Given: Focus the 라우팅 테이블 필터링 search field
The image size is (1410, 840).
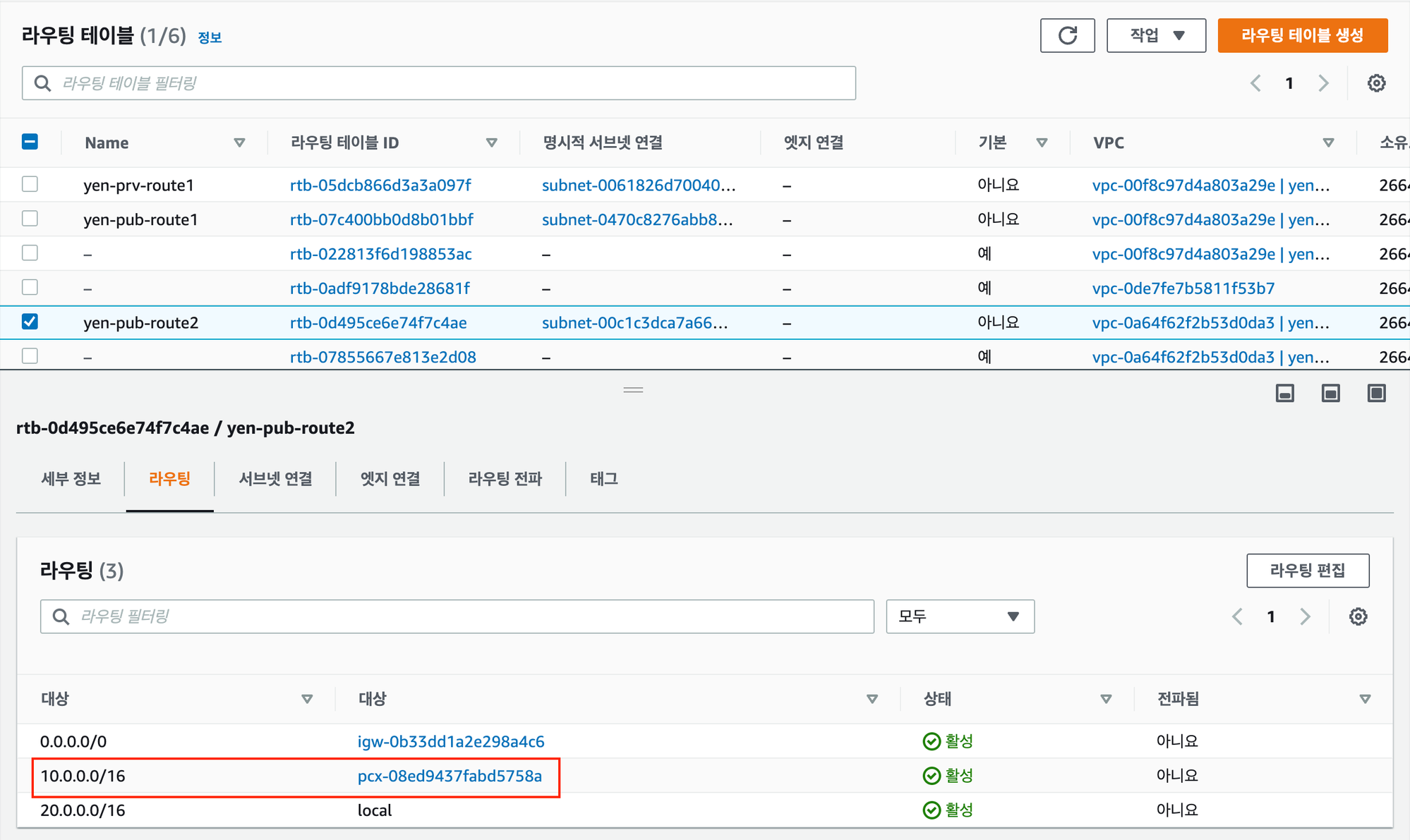Looking at the screenshot, I should pos(439,83).
